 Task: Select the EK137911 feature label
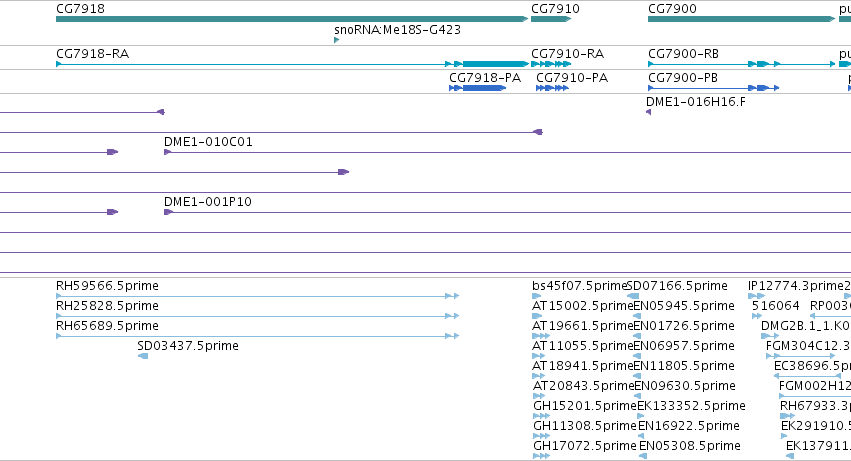(x=818, y=446)
